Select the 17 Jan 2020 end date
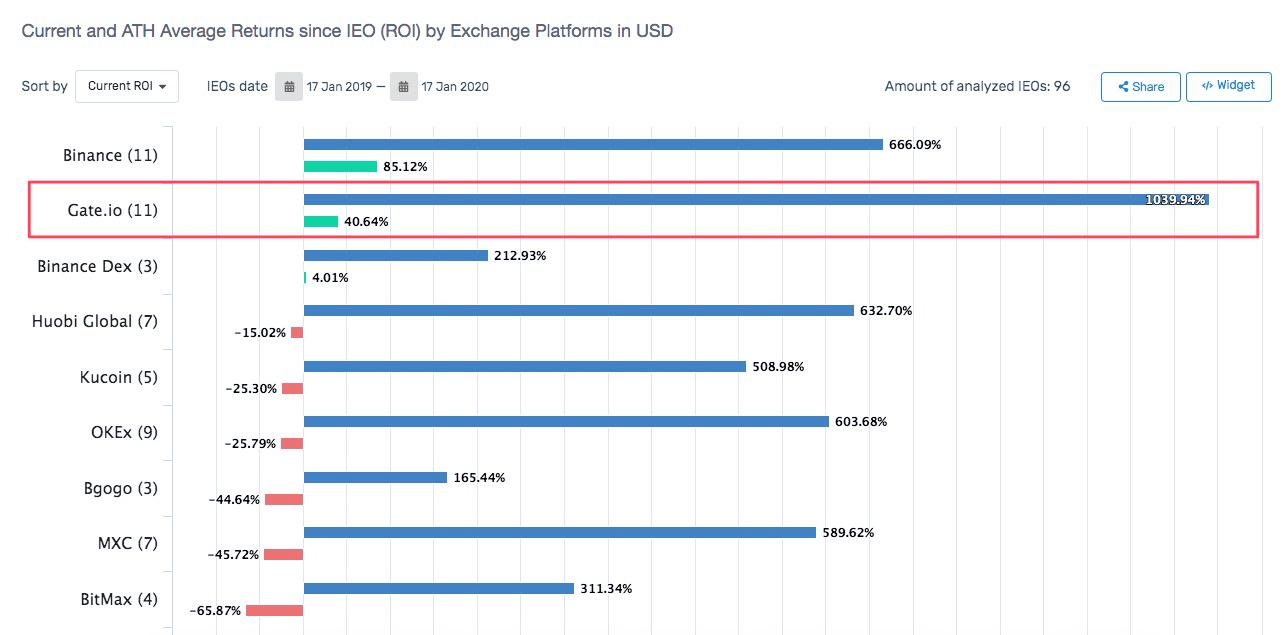This screenshot has width=1288, height=635. coord(455,87)
